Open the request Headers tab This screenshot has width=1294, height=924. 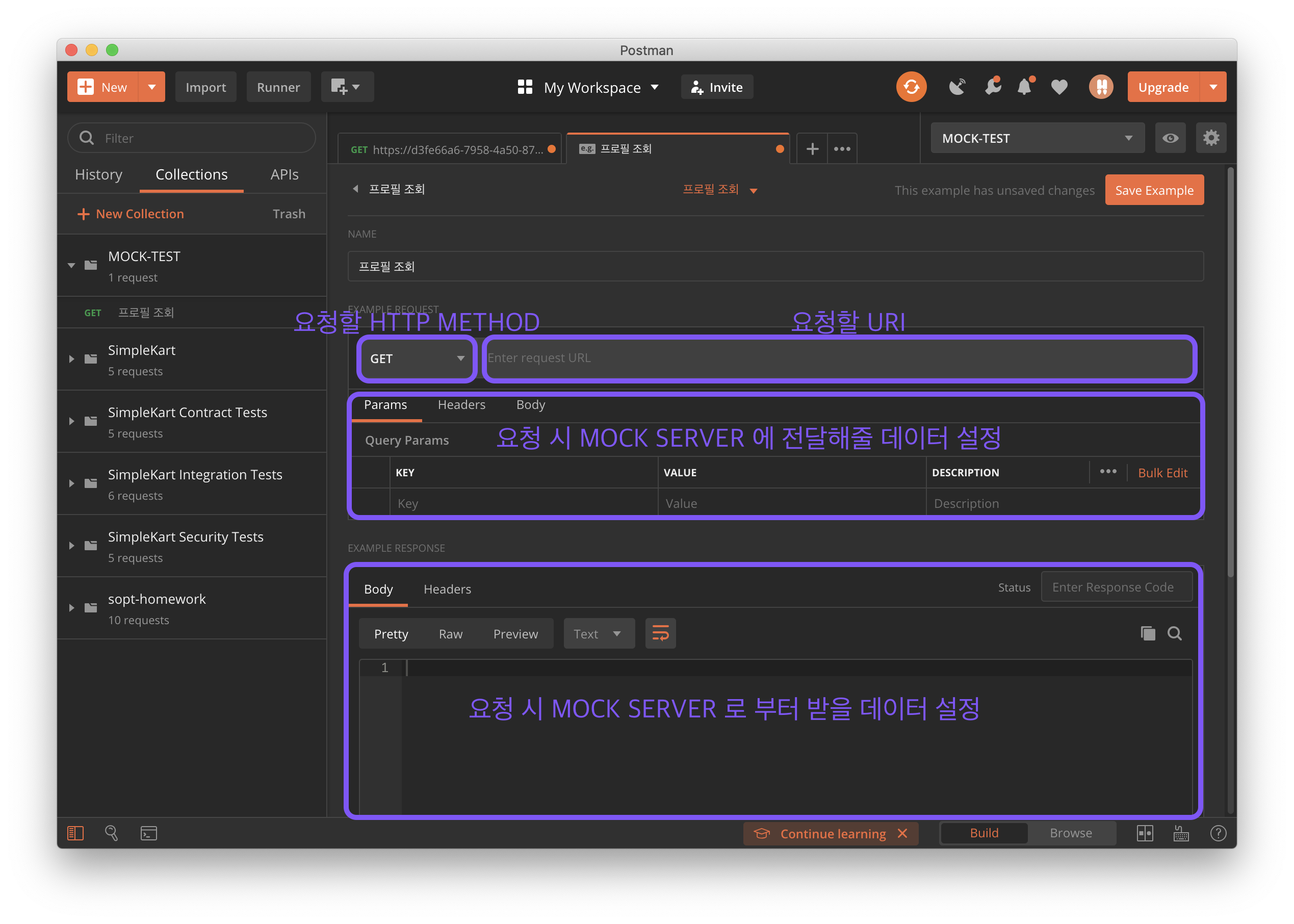pyautogui.click(x=461, y=404)
